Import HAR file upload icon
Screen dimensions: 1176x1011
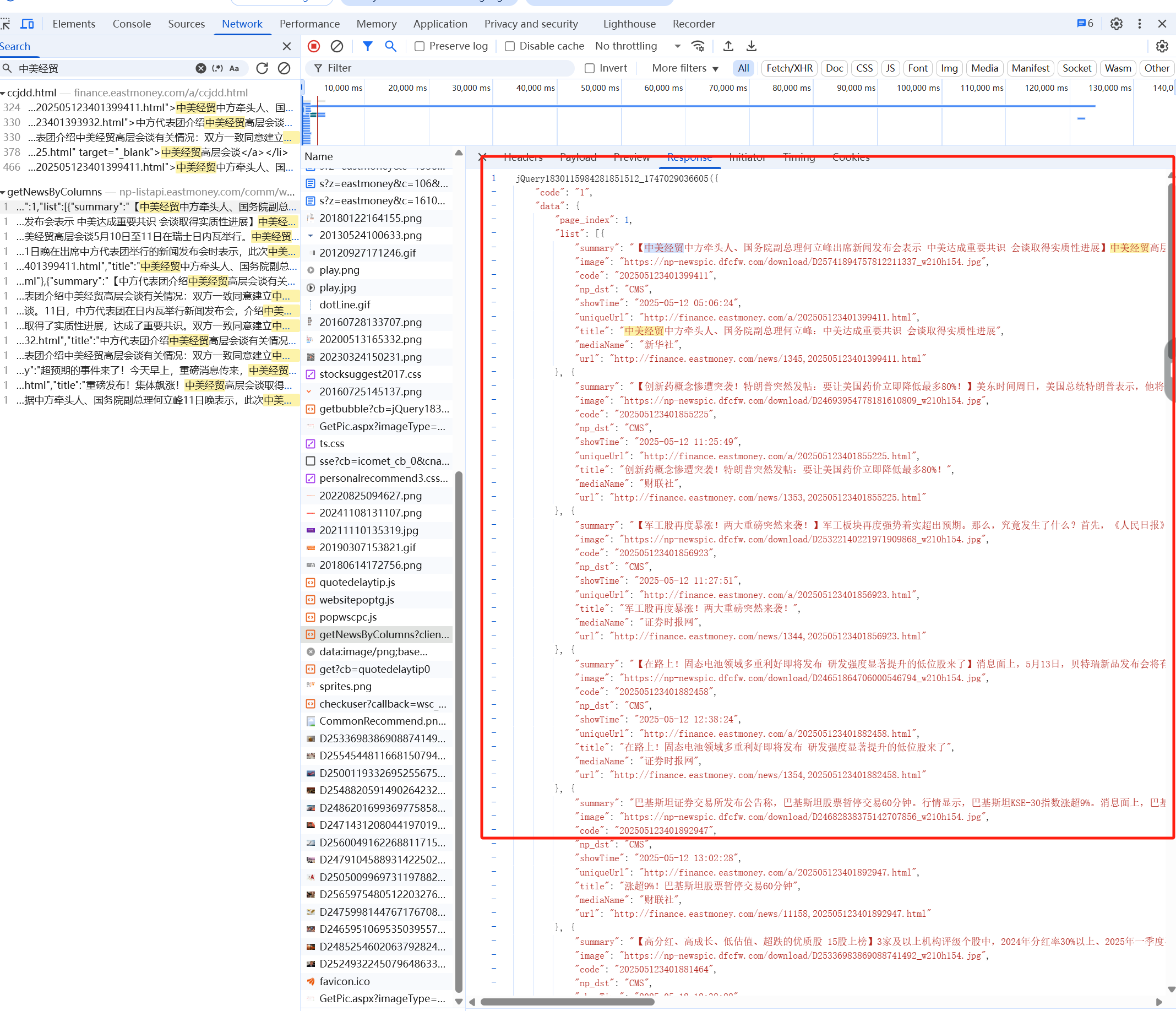pyautogui.click(x=728, y=46)
